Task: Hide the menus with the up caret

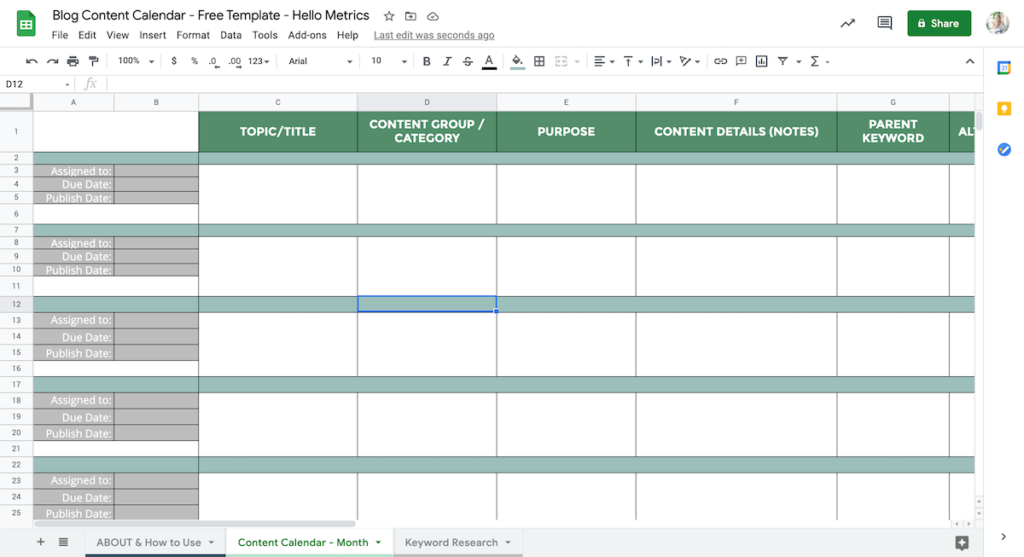Action: coord(970,61)
